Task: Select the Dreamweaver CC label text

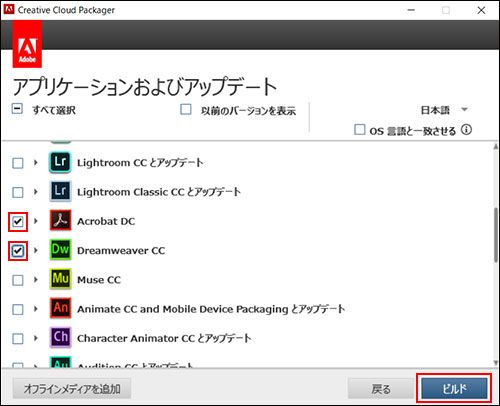Action: (x=121, y=250)
